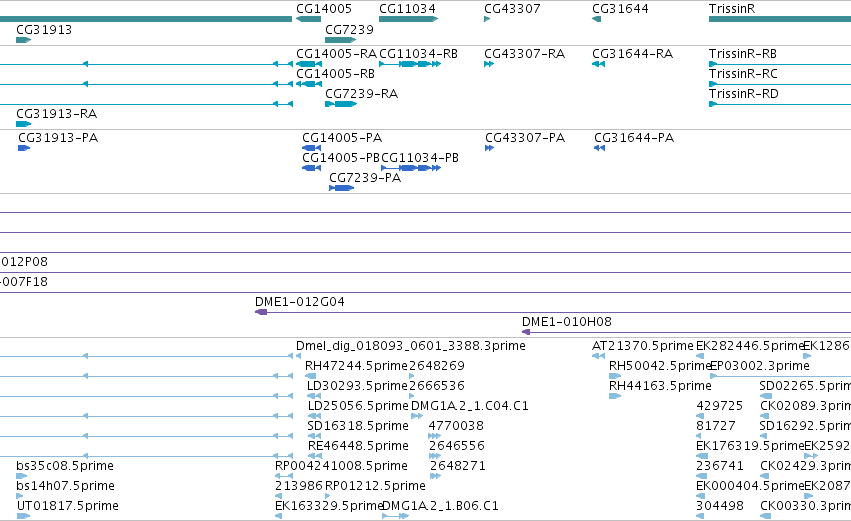Image resolution: width=851 pixels, height=521 pixels.
Task: Select the TrissinR-RD transcript label
Action: click(744, 94)
